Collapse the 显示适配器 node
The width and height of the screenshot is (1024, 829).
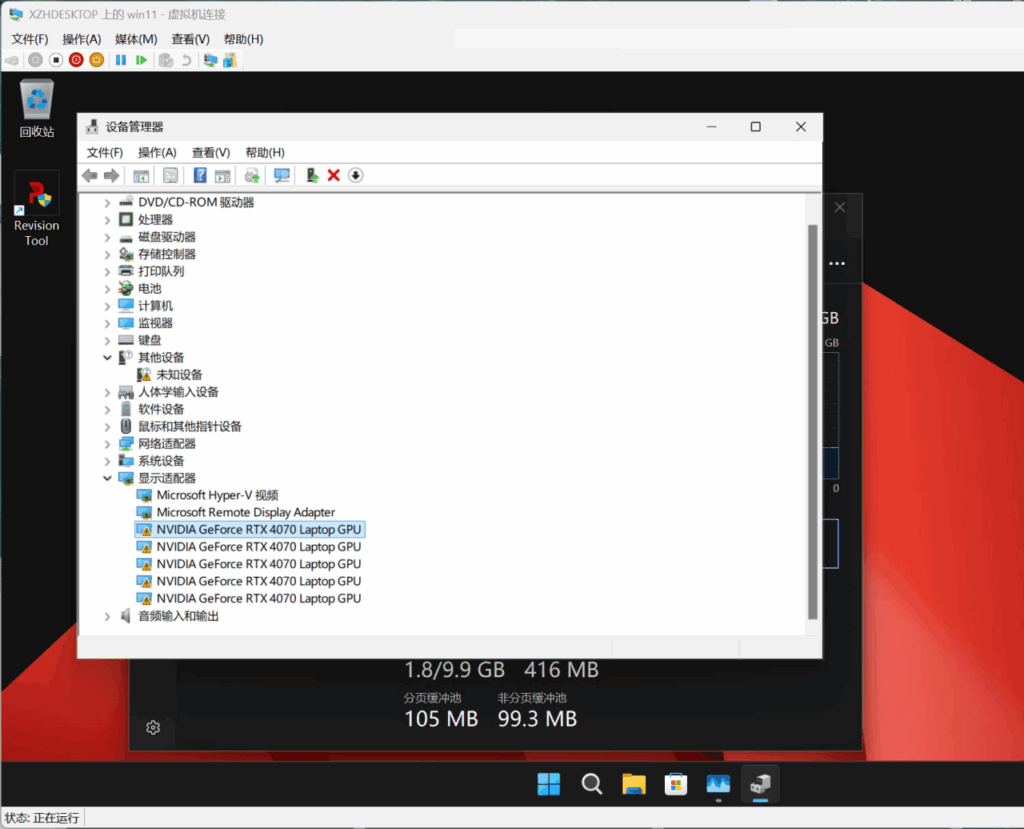coord(108,478)
